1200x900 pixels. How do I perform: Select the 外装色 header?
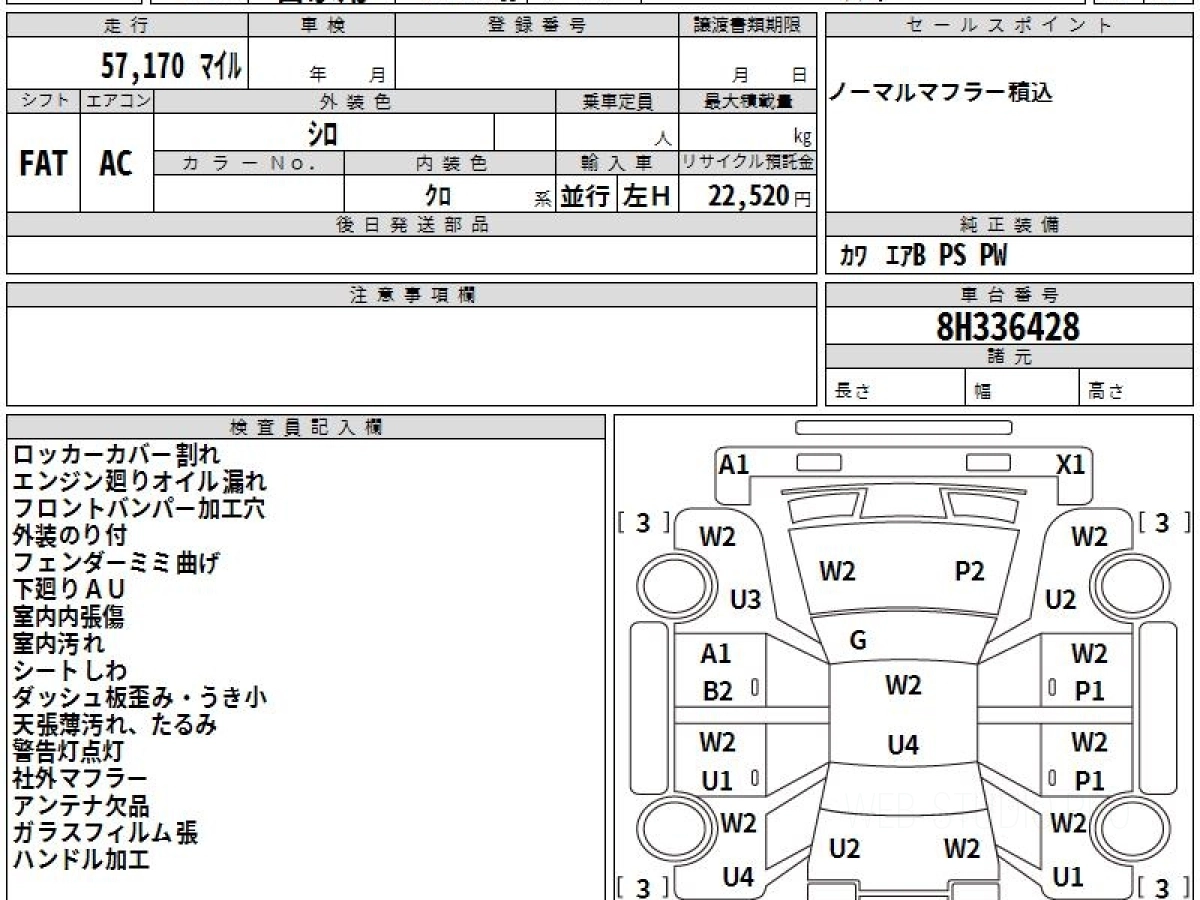(x=355, y=101)
